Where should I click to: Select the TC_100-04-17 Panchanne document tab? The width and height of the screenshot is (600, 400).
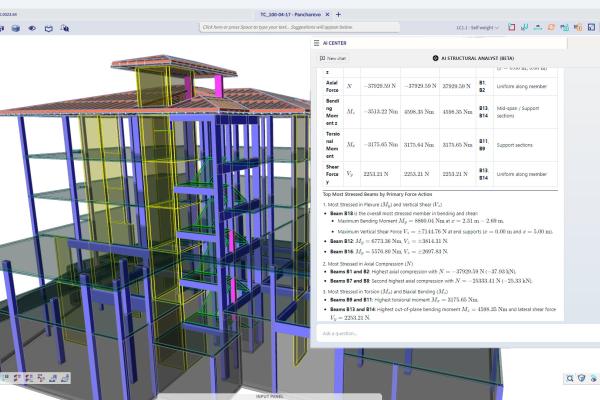(290, 15)
